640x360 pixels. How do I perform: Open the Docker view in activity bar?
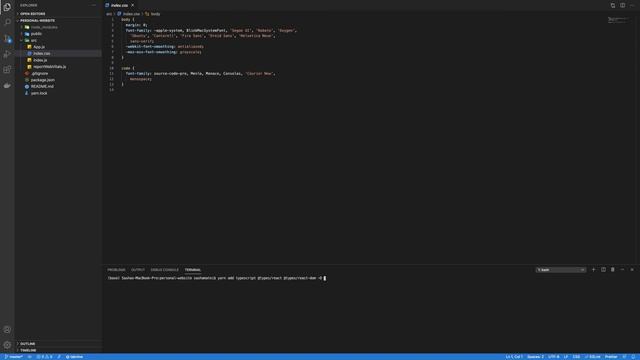[x=7, y=86]
